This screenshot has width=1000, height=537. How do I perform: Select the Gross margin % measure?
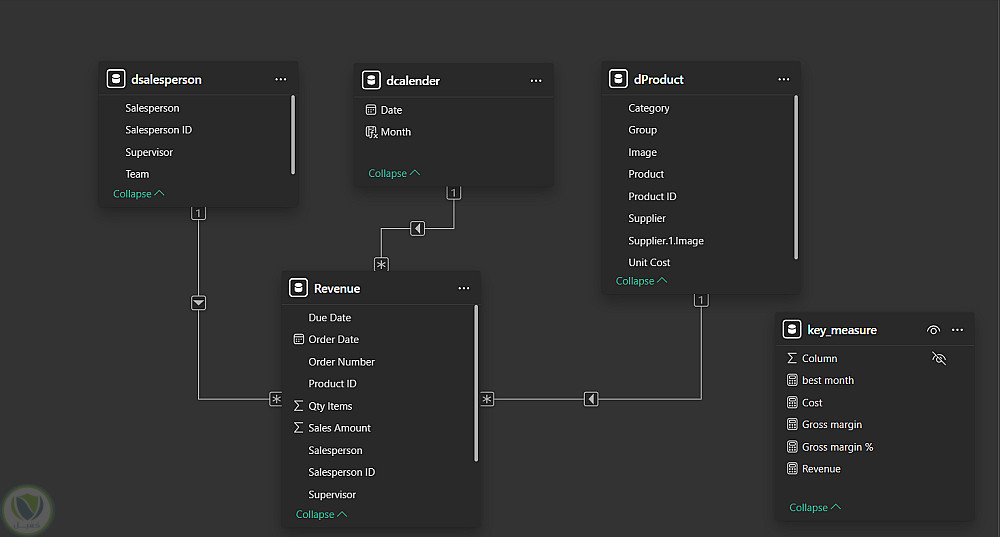pos(837,447)
